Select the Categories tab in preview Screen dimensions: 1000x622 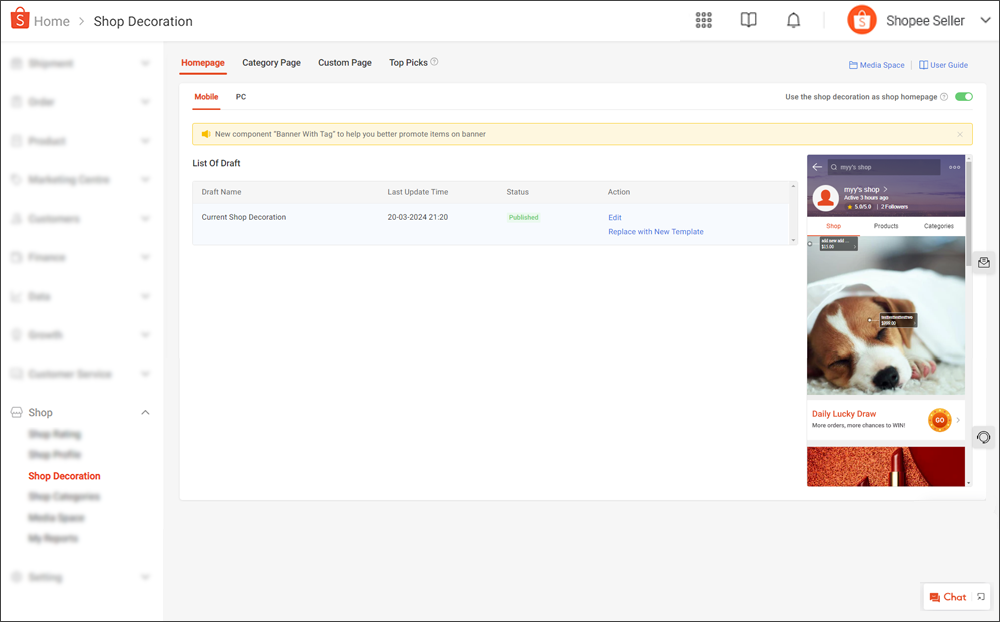[939, 226]
